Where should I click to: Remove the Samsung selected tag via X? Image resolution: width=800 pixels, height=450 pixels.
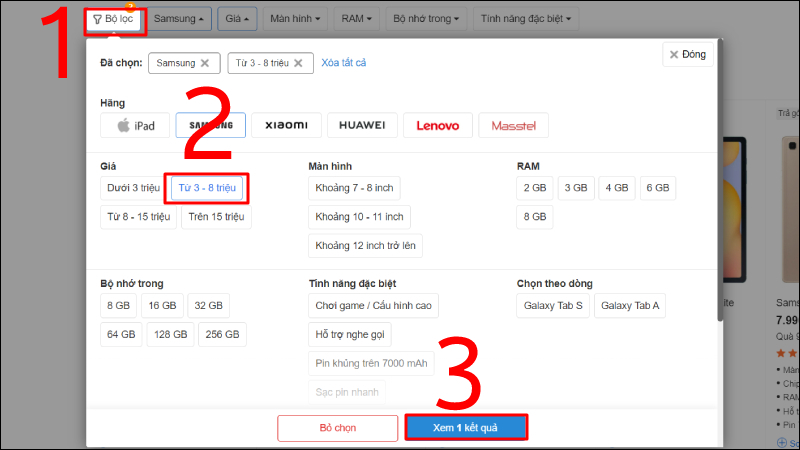pos(205,63)
